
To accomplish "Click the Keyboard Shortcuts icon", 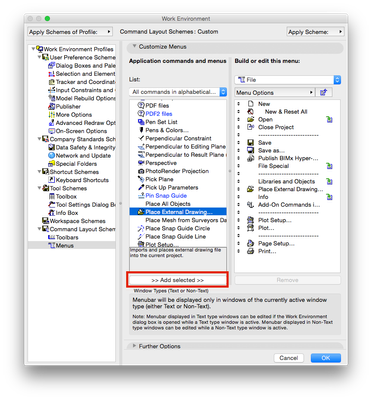I will [51, 180].
